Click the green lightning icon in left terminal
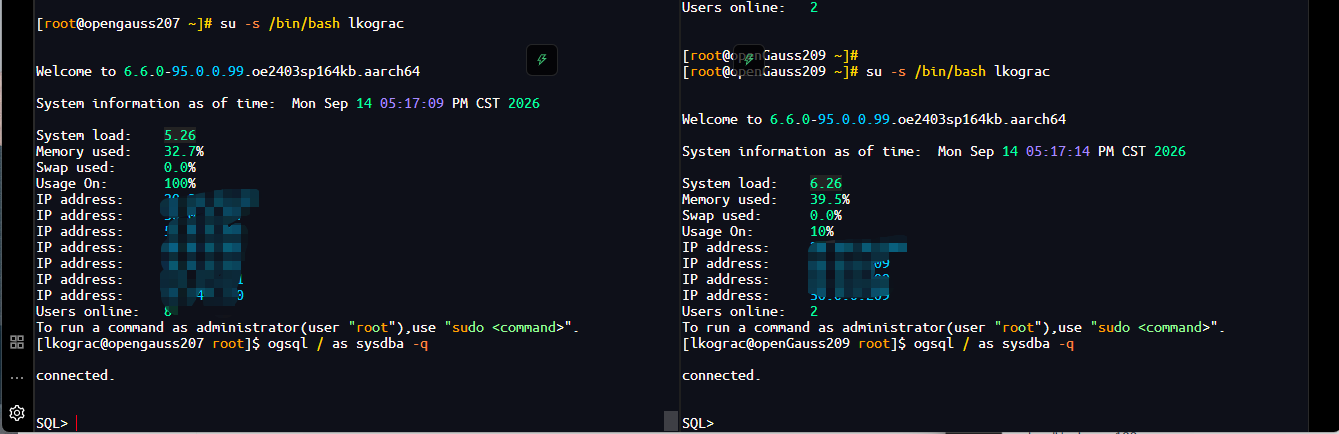Viewport: 1339px width, 434px height. 542,60
